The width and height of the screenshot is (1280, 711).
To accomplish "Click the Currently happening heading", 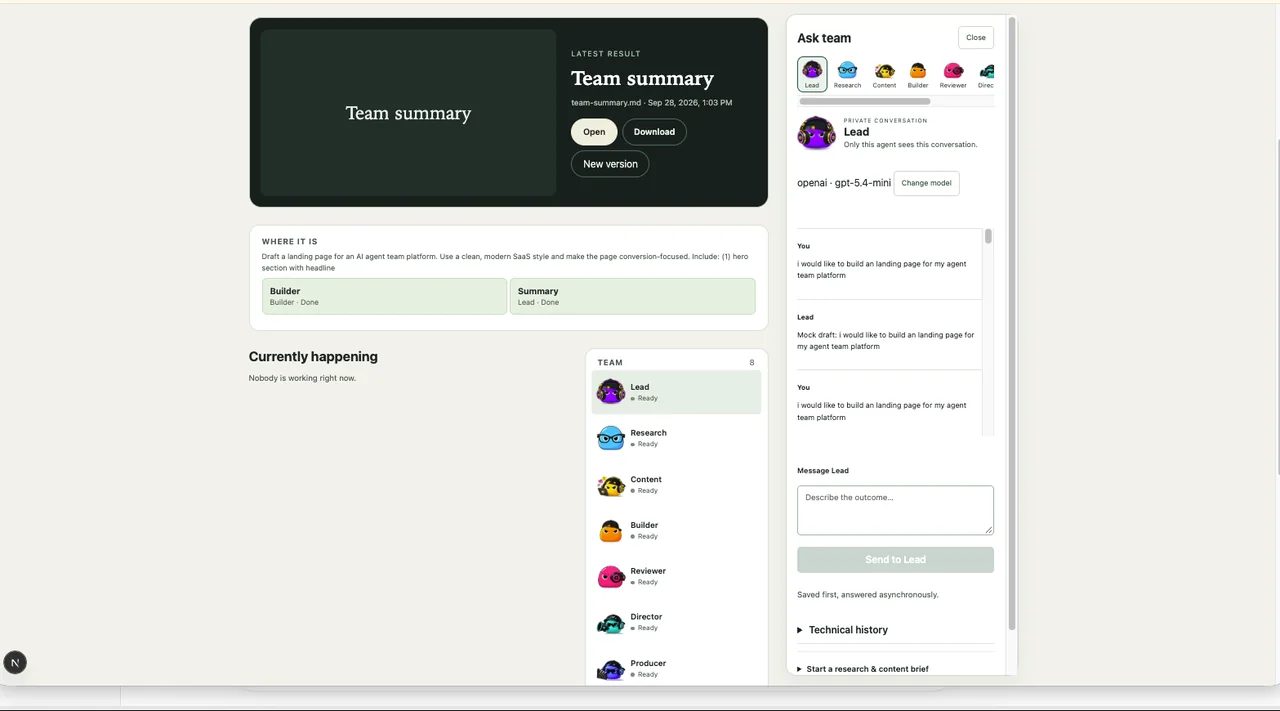I will pyautogui.click(x=313, y=356).
